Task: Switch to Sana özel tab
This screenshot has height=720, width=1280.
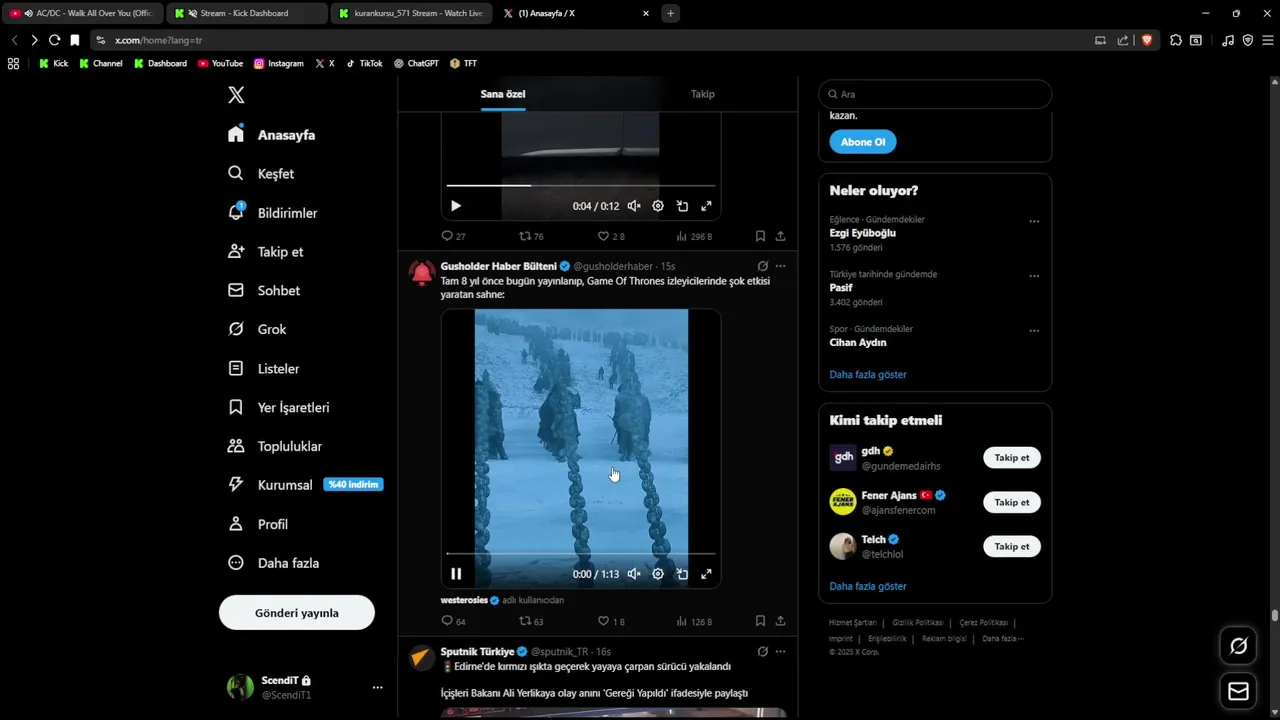Action: point(503,94)
